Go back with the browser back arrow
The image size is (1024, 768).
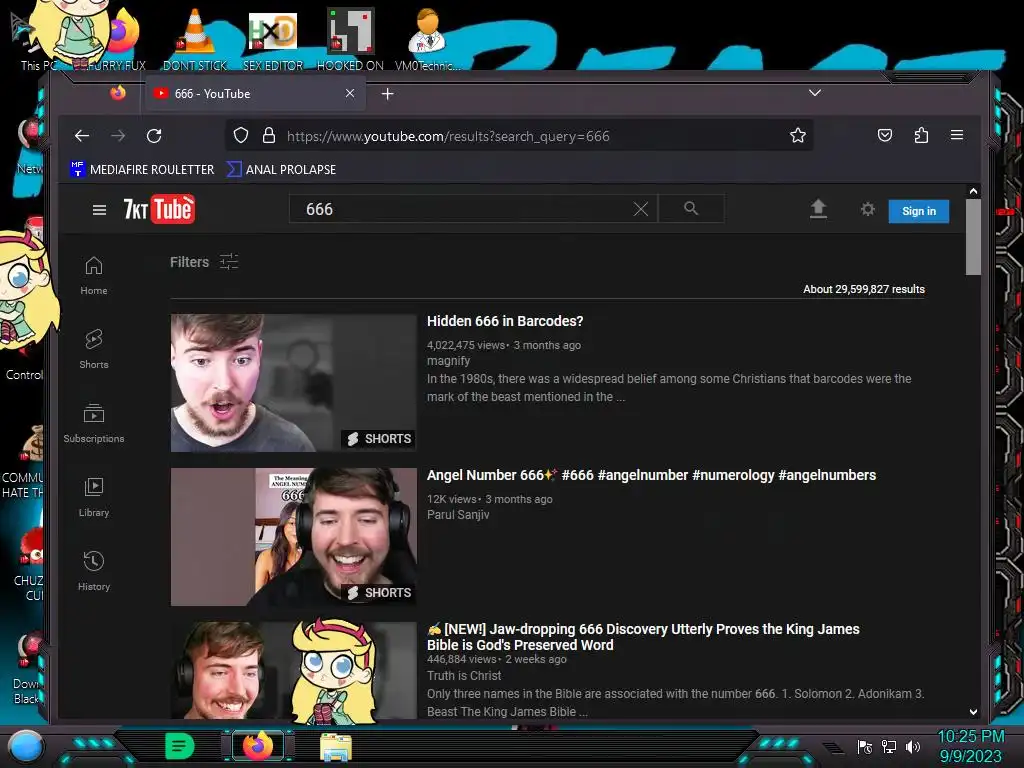(x=82, y=136)
